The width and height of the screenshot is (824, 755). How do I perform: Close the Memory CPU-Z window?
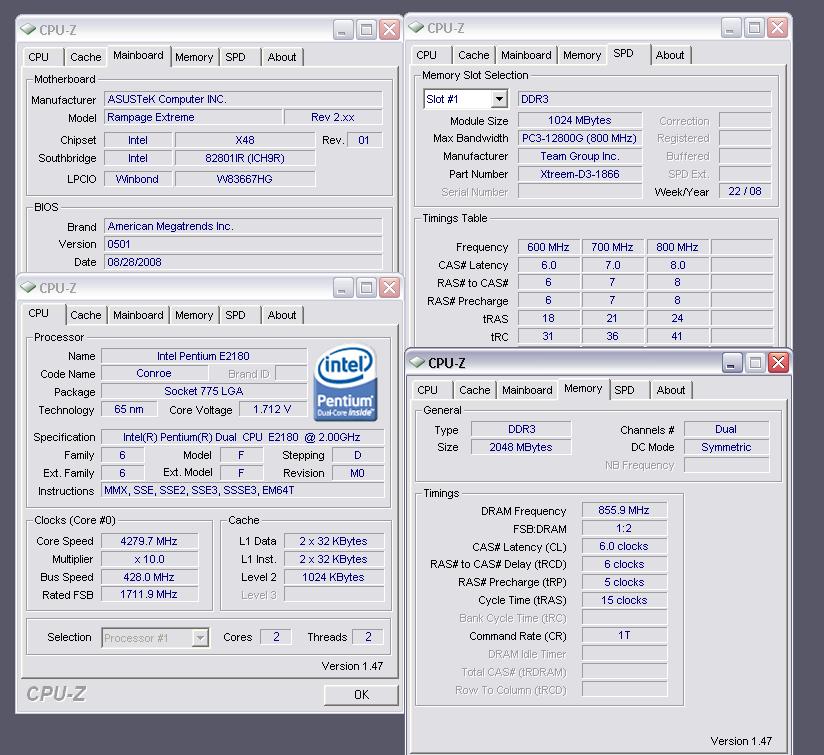[778, 363]
